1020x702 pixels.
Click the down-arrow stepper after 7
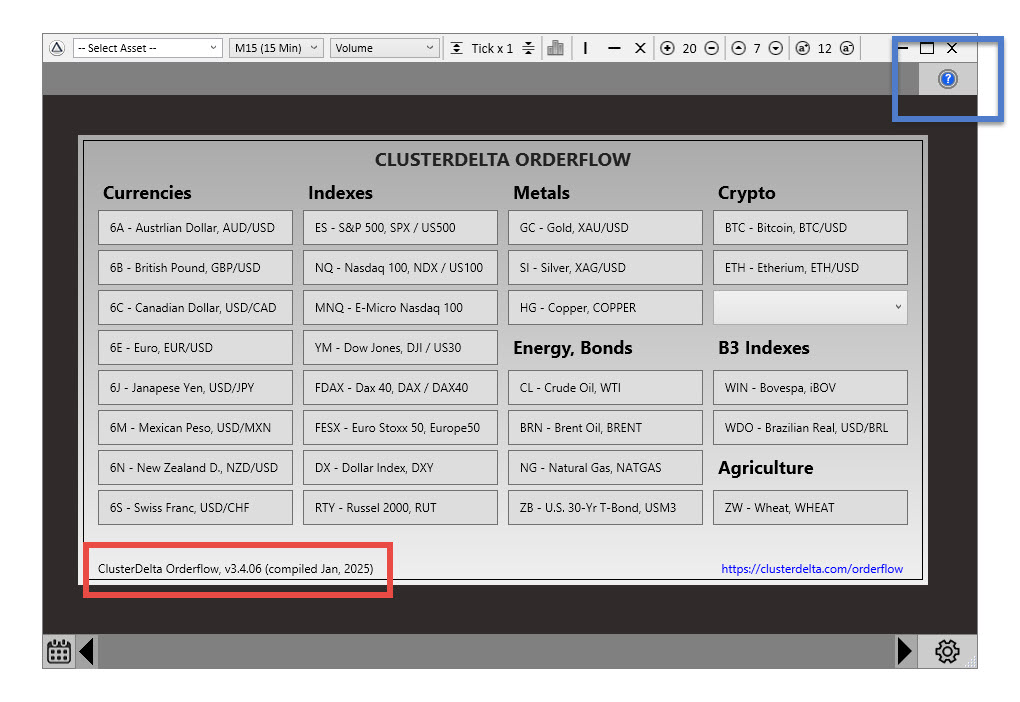coord(776,48)
